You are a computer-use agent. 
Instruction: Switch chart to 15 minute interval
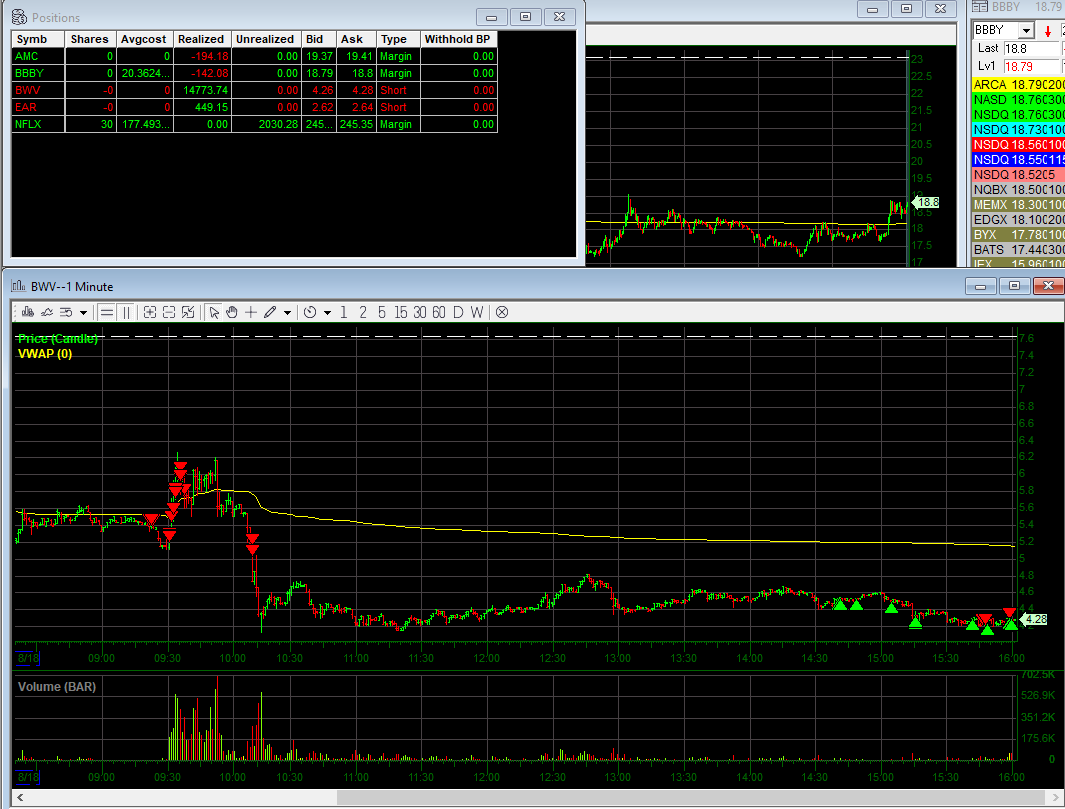(401, 312)
